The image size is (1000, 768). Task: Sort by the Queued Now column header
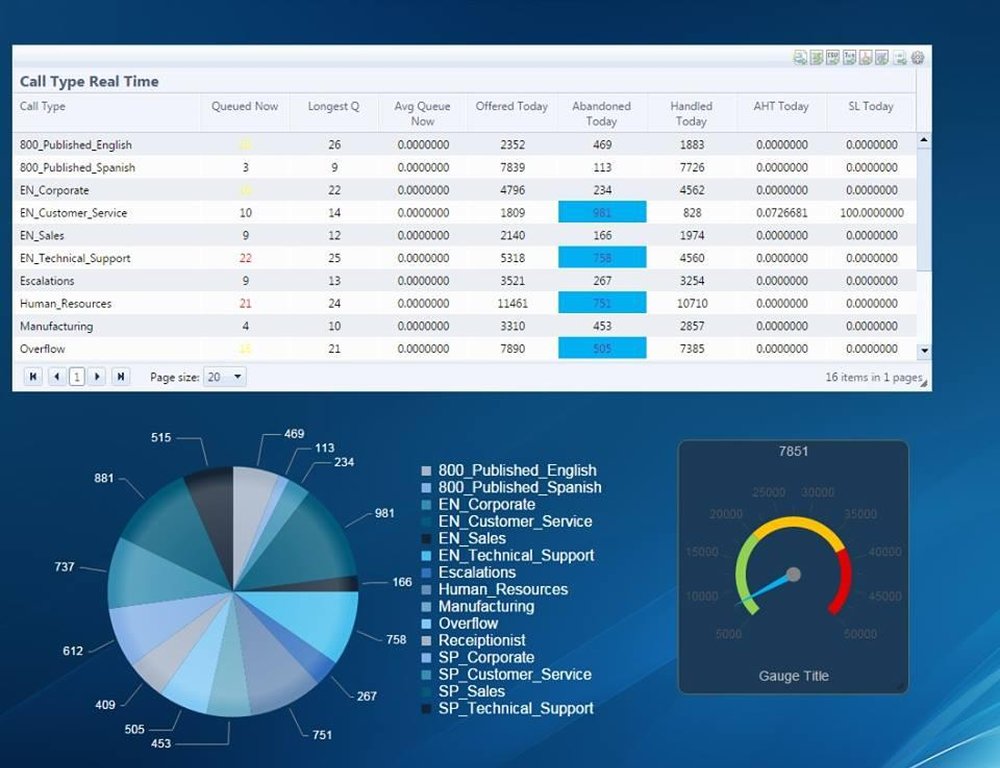coord(245,107)
